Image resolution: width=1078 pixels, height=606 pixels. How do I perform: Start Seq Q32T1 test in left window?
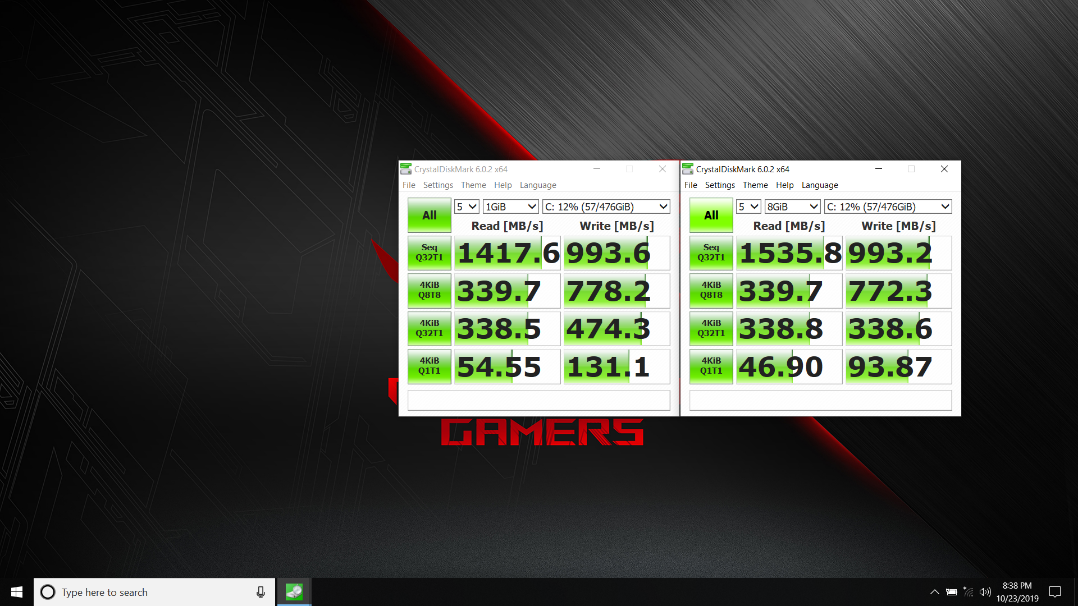tap(429, 252)
